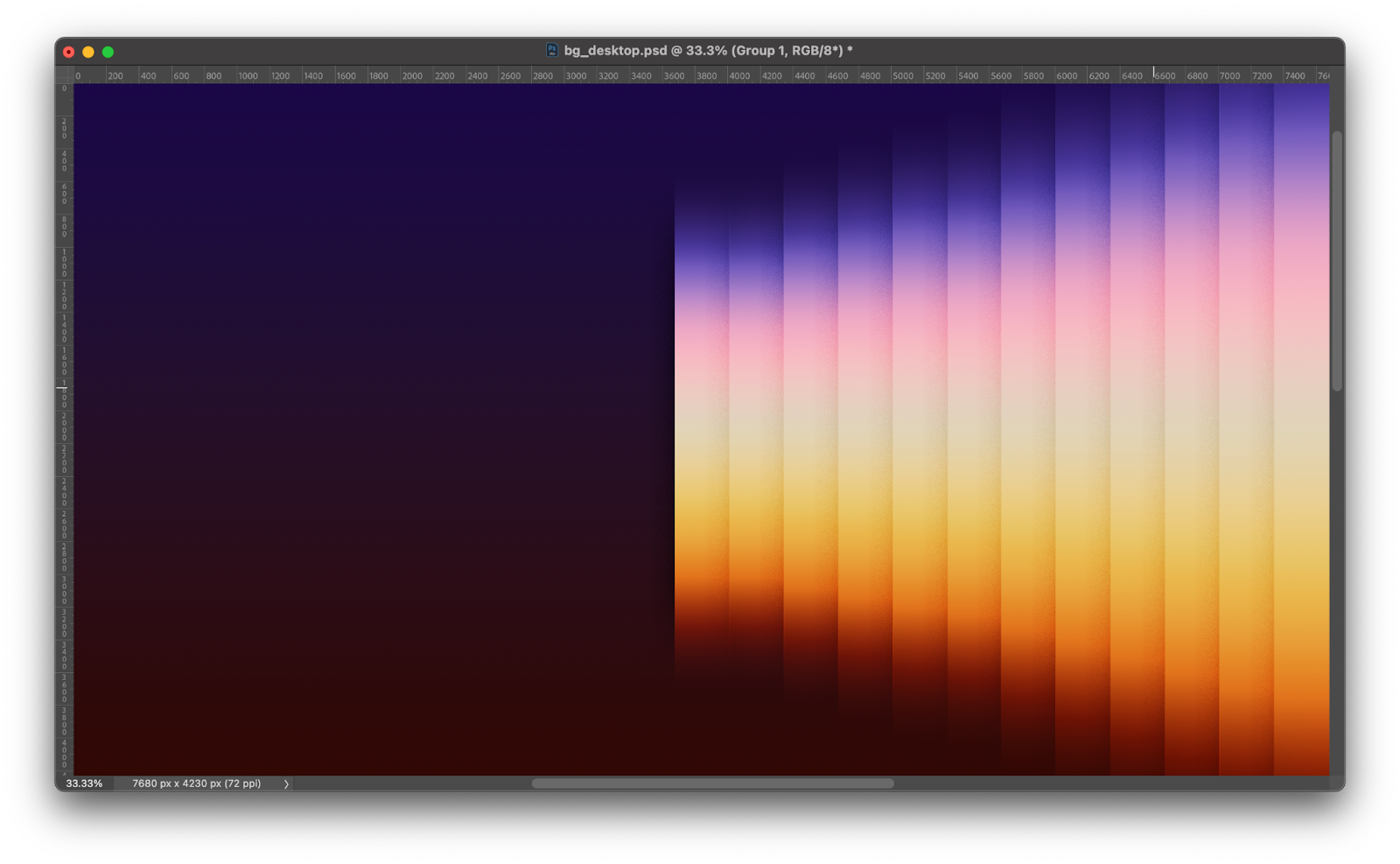Close the bg_desktop.psd document window
This screenshot has width=1400, height=864.
69,53
